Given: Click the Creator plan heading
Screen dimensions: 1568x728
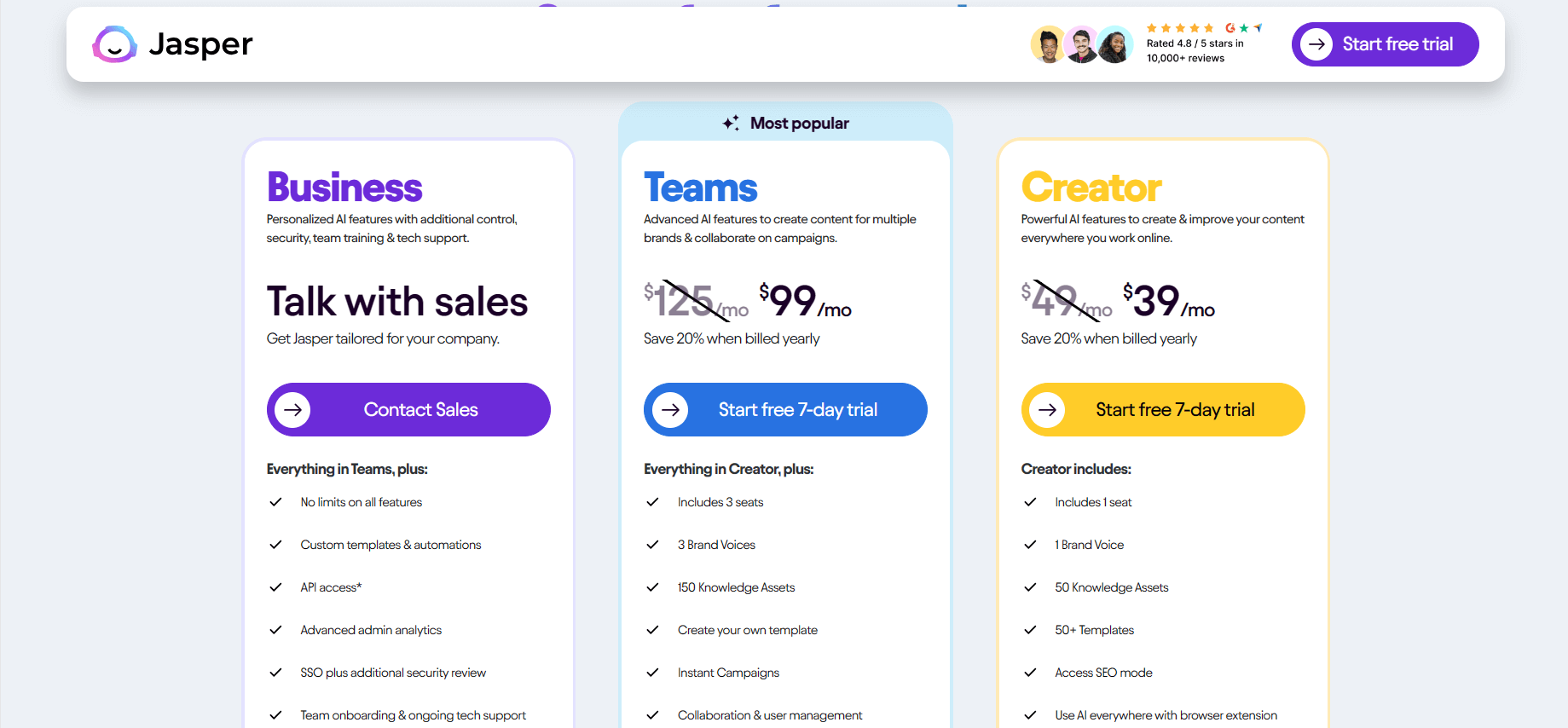Looking at the screenshot, I should [1091, 188].
